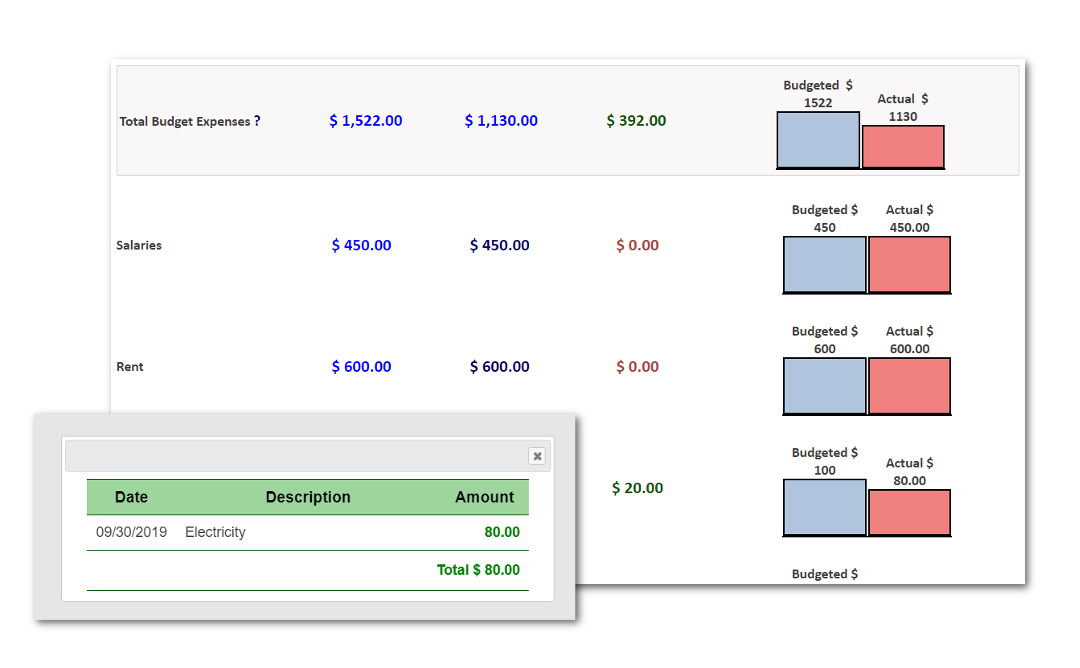Open details for the $1,130.00 actual total

coord(500,120)
